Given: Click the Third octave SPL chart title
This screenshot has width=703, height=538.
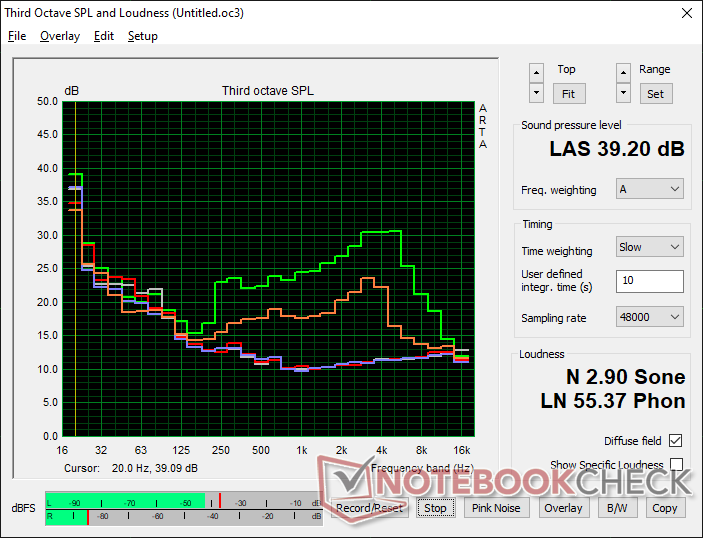Looking at the screenshot, I should click(x=268, y=91).
